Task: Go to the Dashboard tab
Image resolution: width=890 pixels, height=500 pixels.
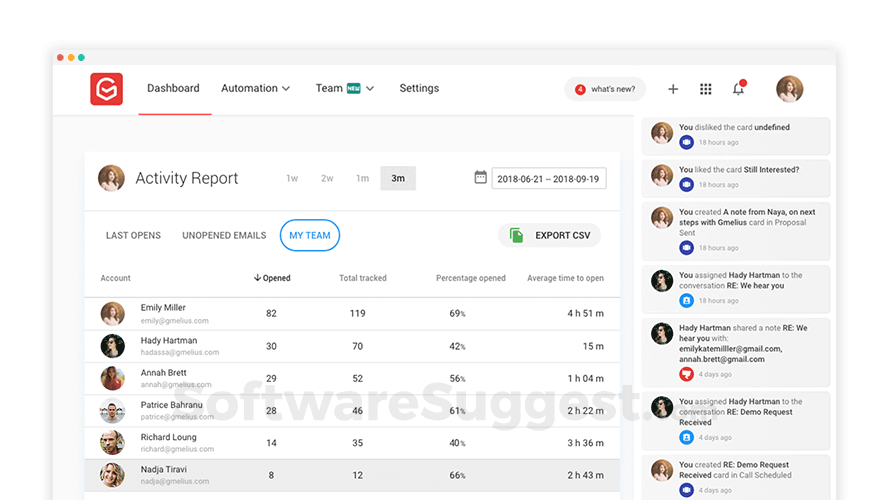Action: (173, 88)
